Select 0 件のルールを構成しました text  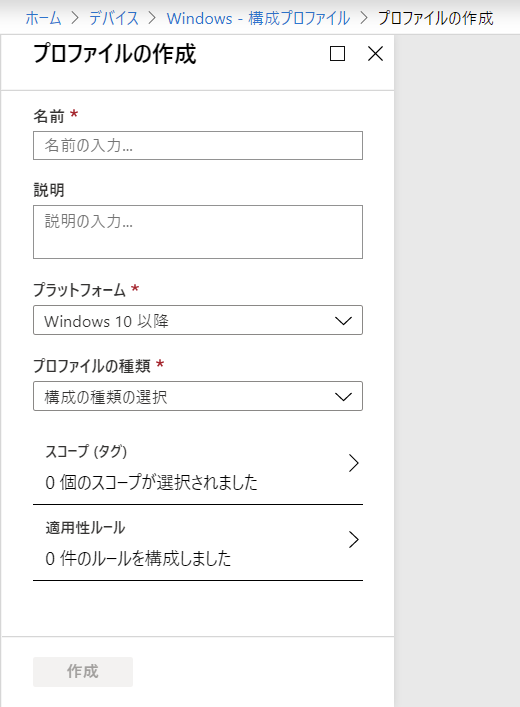click(x=138, y=559)
